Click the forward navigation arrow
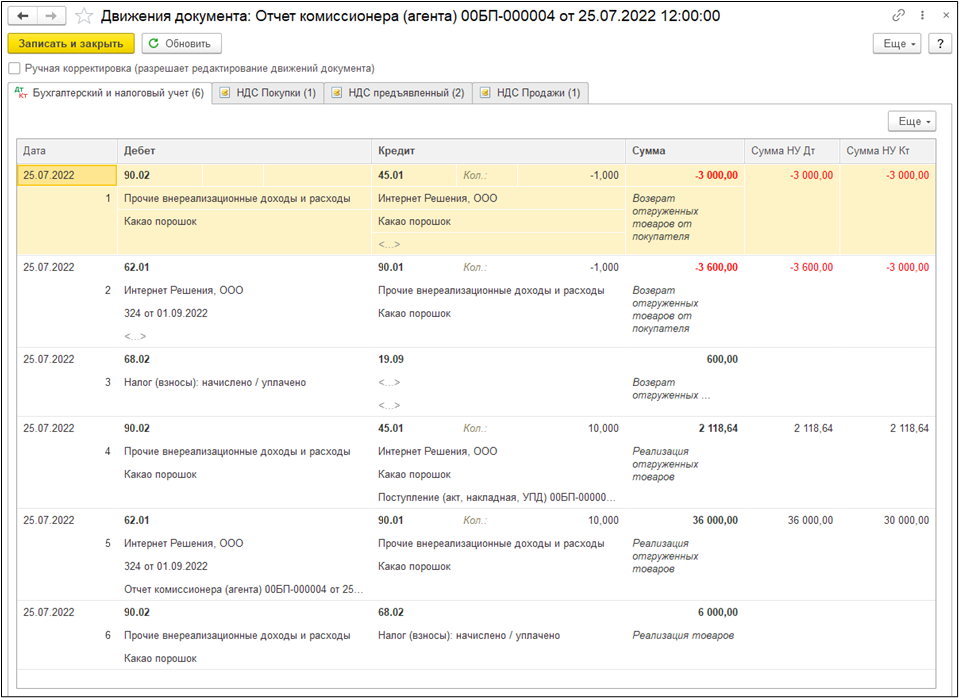 tap(52, 16)
